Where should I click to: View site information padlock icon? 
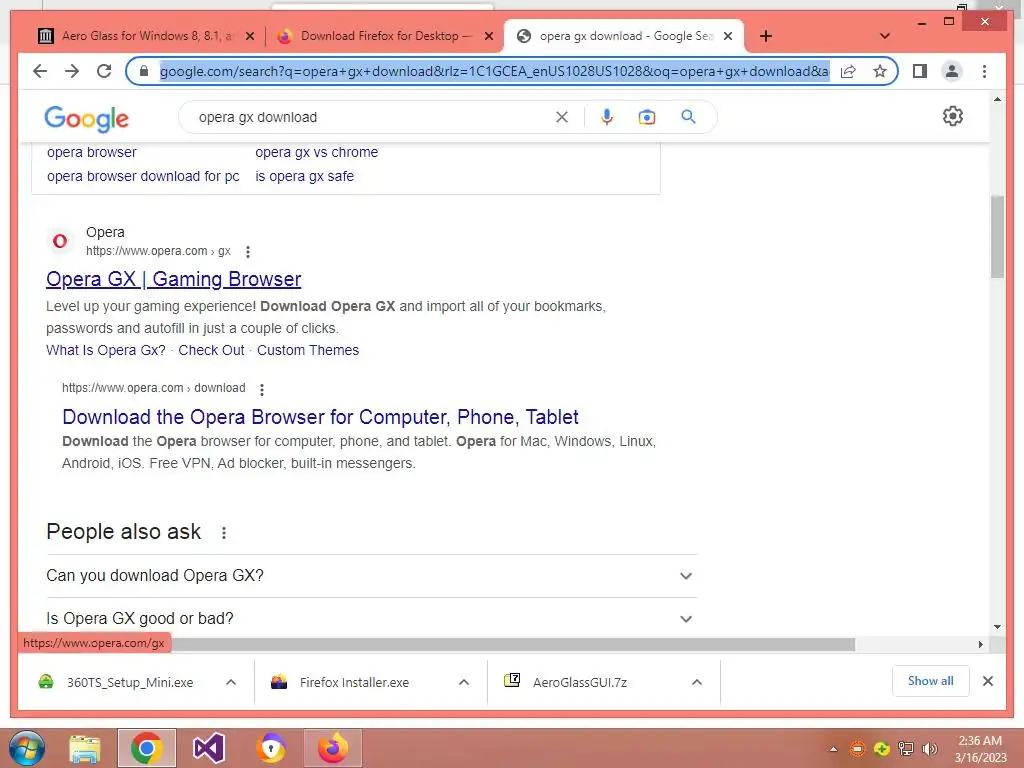click(144, 71)
